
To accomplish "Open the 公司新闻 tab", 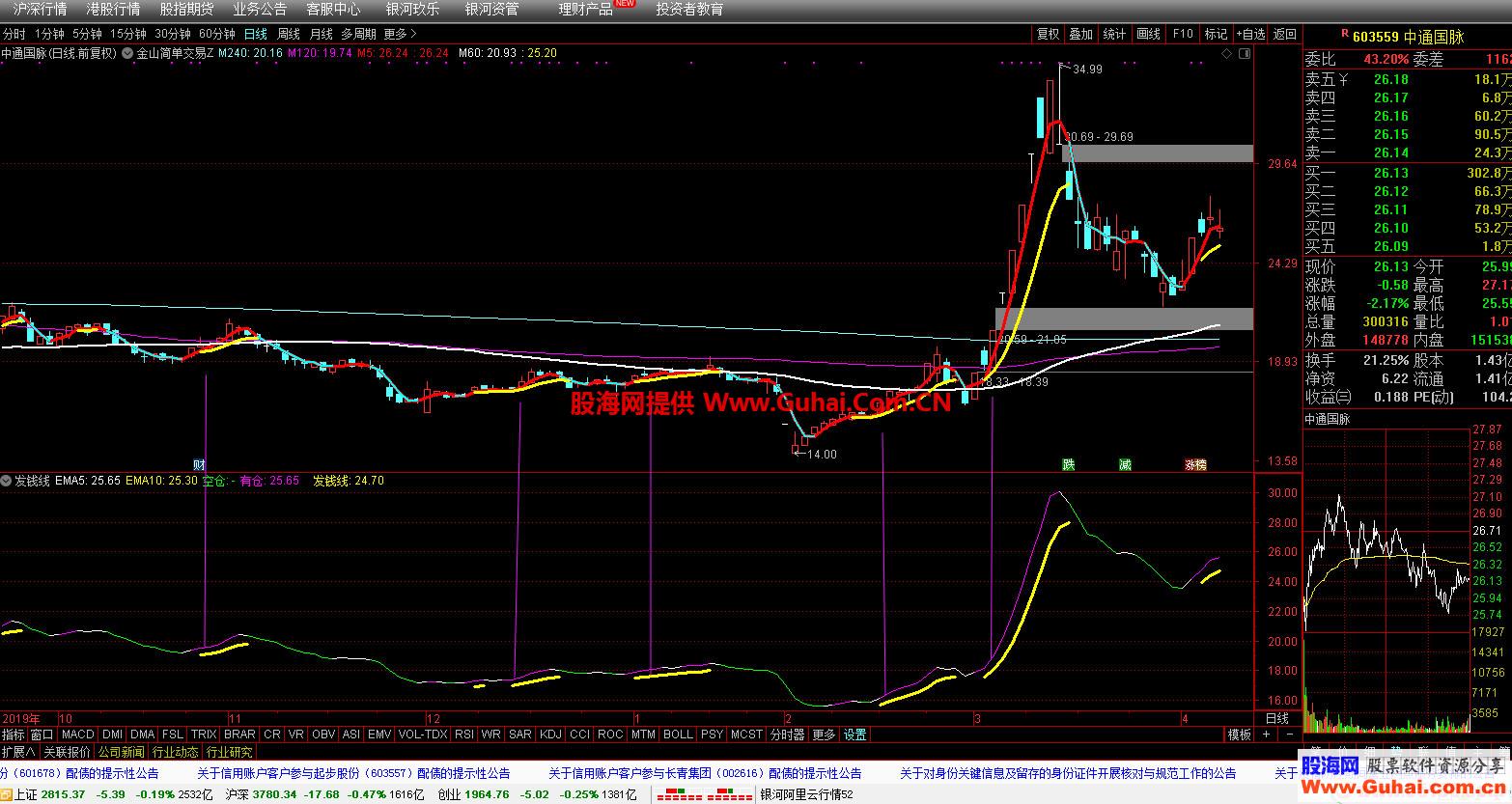I will [x=121, y=752].
